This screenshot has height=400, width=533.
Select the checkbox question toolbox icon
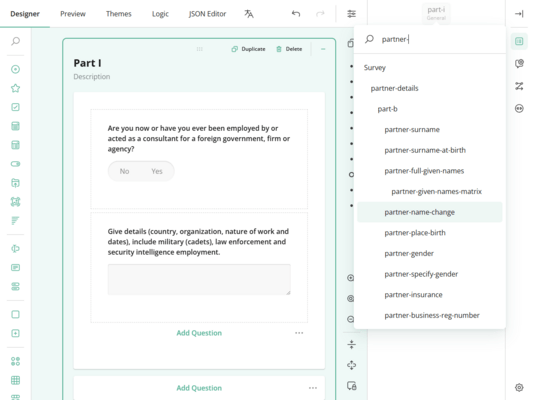pyautogui.click(x=15, y=107)
